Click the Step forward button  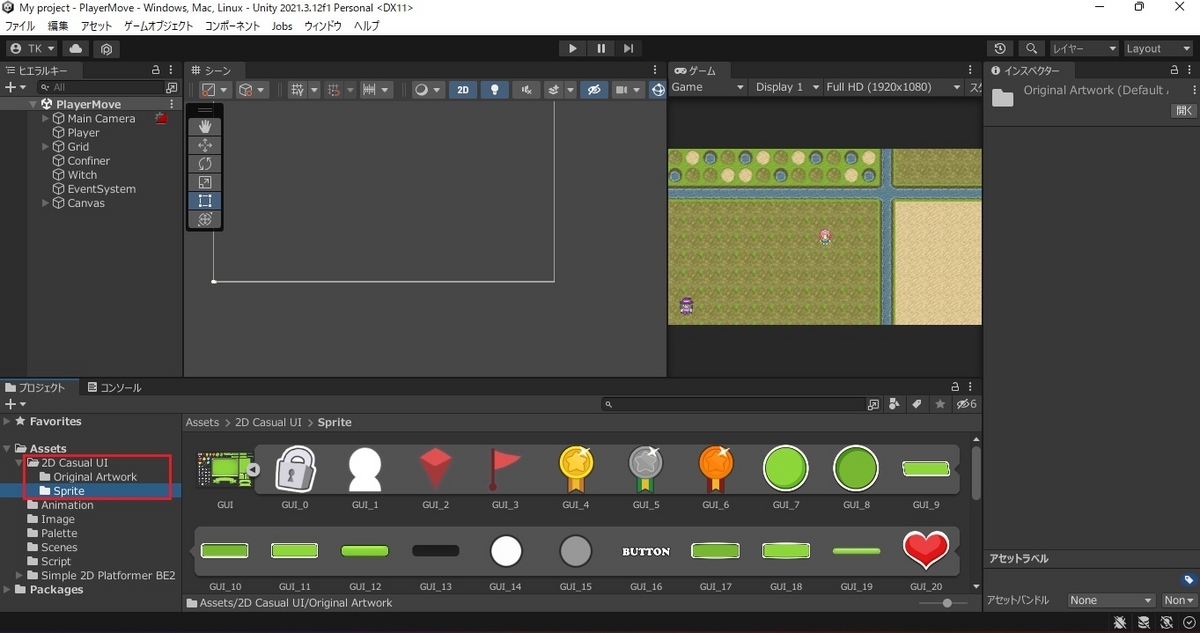(628, 48)
